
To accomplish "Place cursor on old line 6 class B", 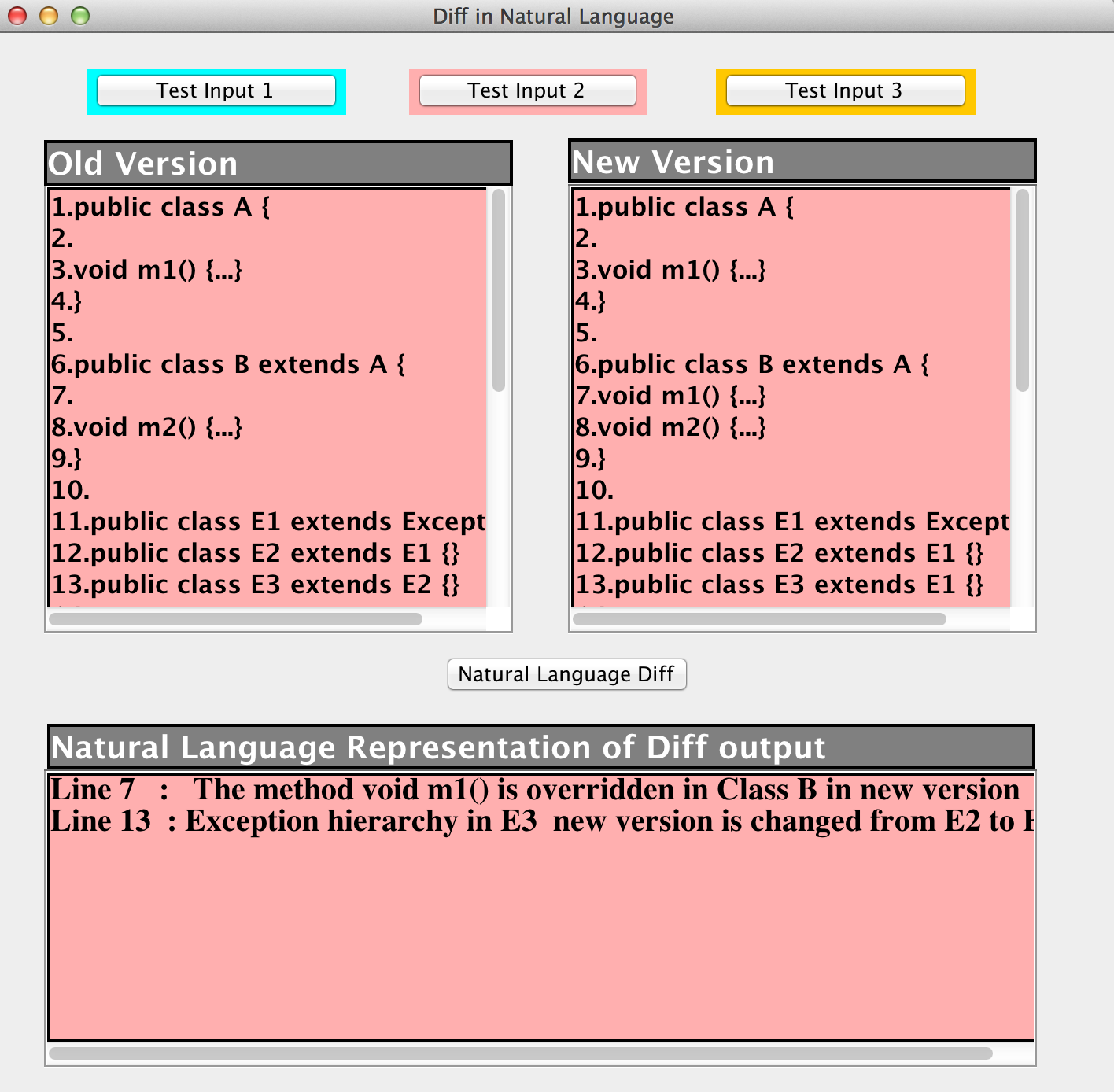I will point(228,364).
